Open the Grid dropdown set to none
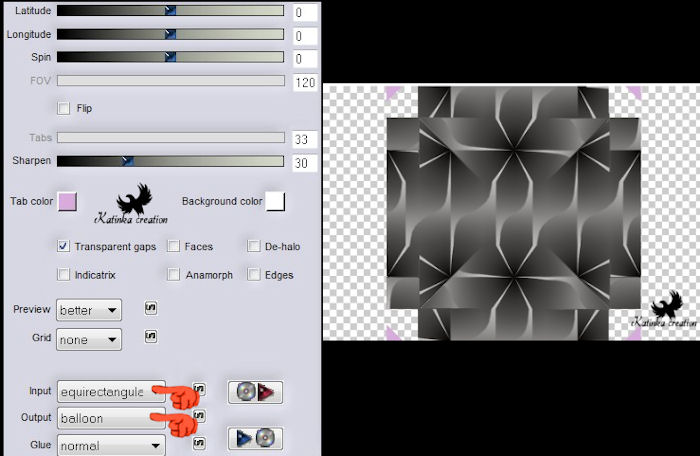700x456 pixels. point(89,340)
